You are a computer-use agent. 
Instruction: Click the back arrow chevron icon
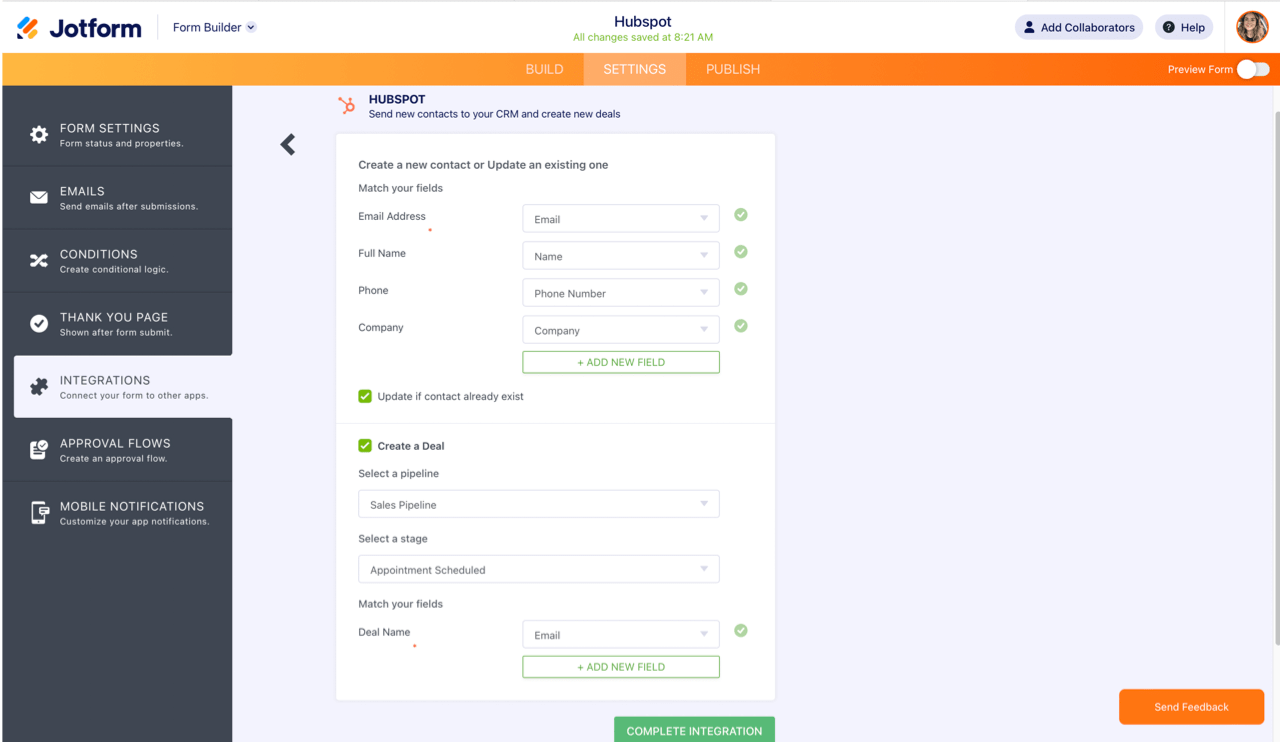pyautogui.click(x=288, y=145)
